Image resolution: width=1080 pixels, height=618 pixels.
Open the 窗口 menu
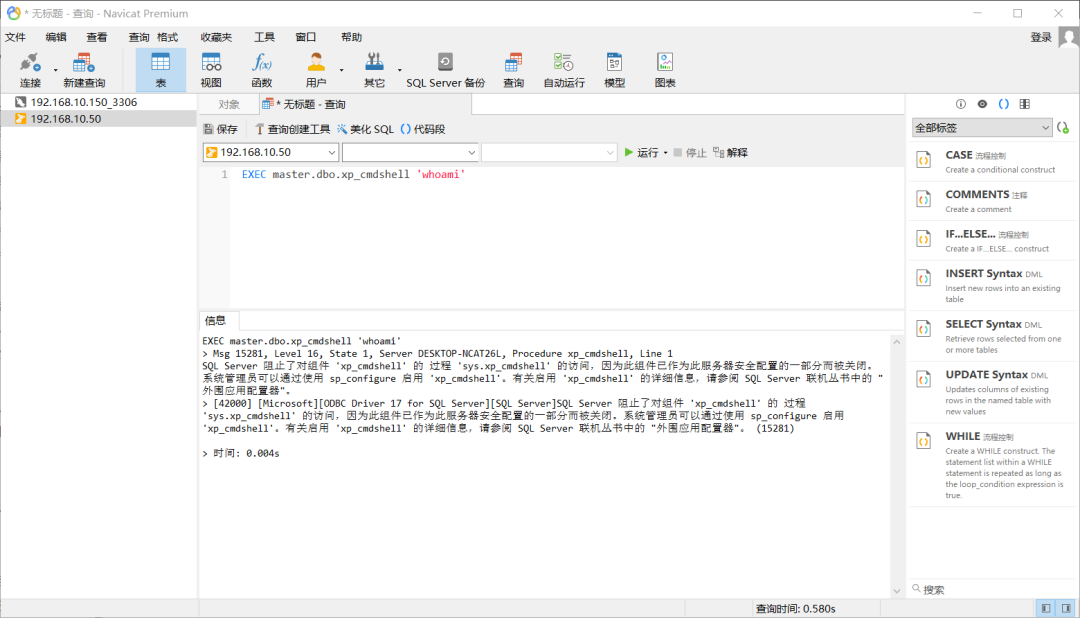(x=305, y=37)
